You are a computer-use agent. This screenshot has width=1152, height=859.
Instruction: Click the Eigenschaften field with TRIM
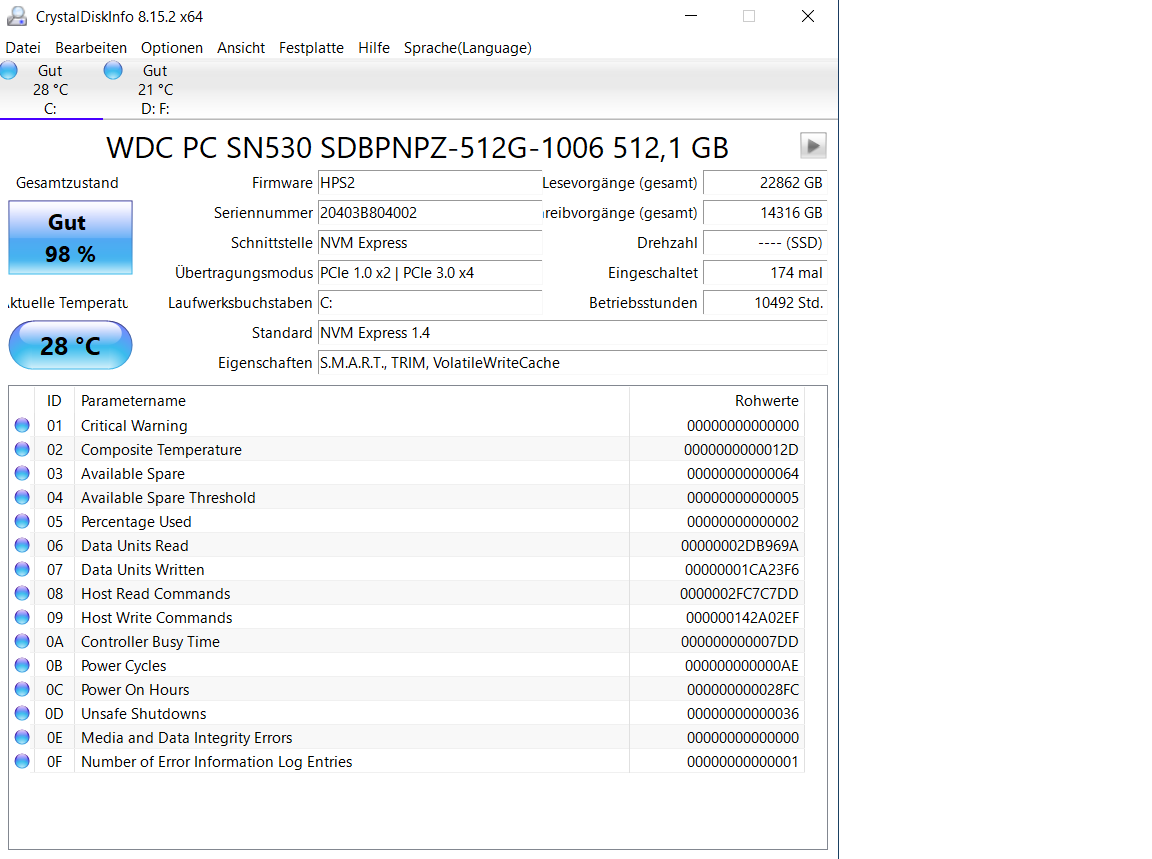[572, 363]
